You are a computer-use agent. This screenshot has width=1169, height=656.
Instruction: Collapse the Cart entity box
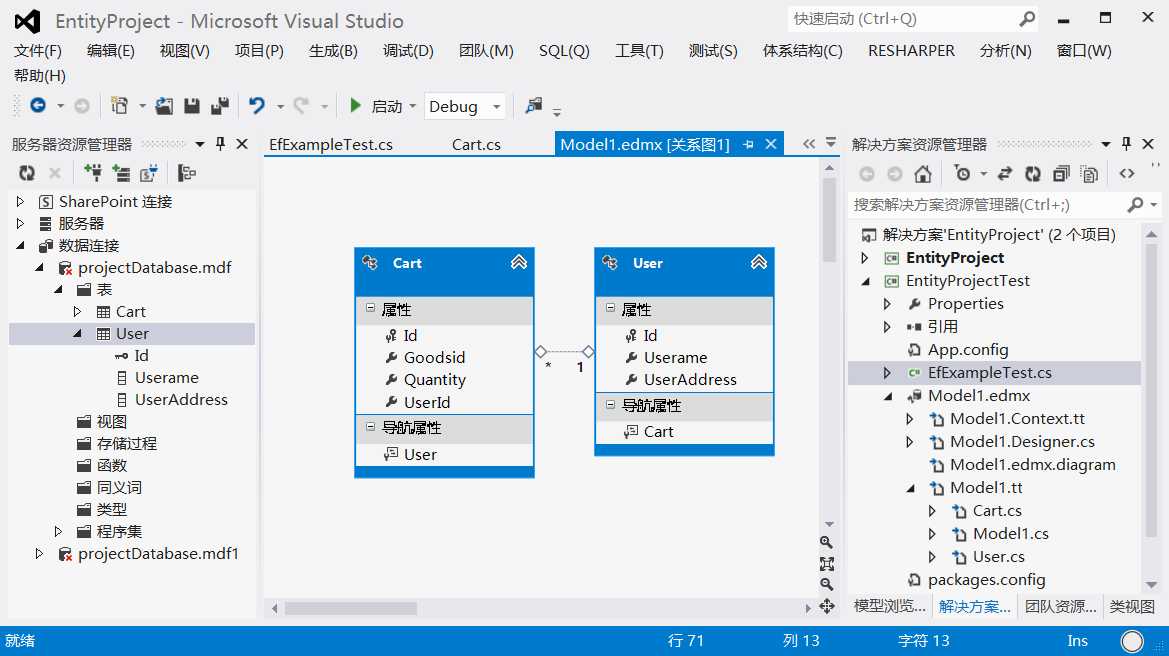click(519, 262)
